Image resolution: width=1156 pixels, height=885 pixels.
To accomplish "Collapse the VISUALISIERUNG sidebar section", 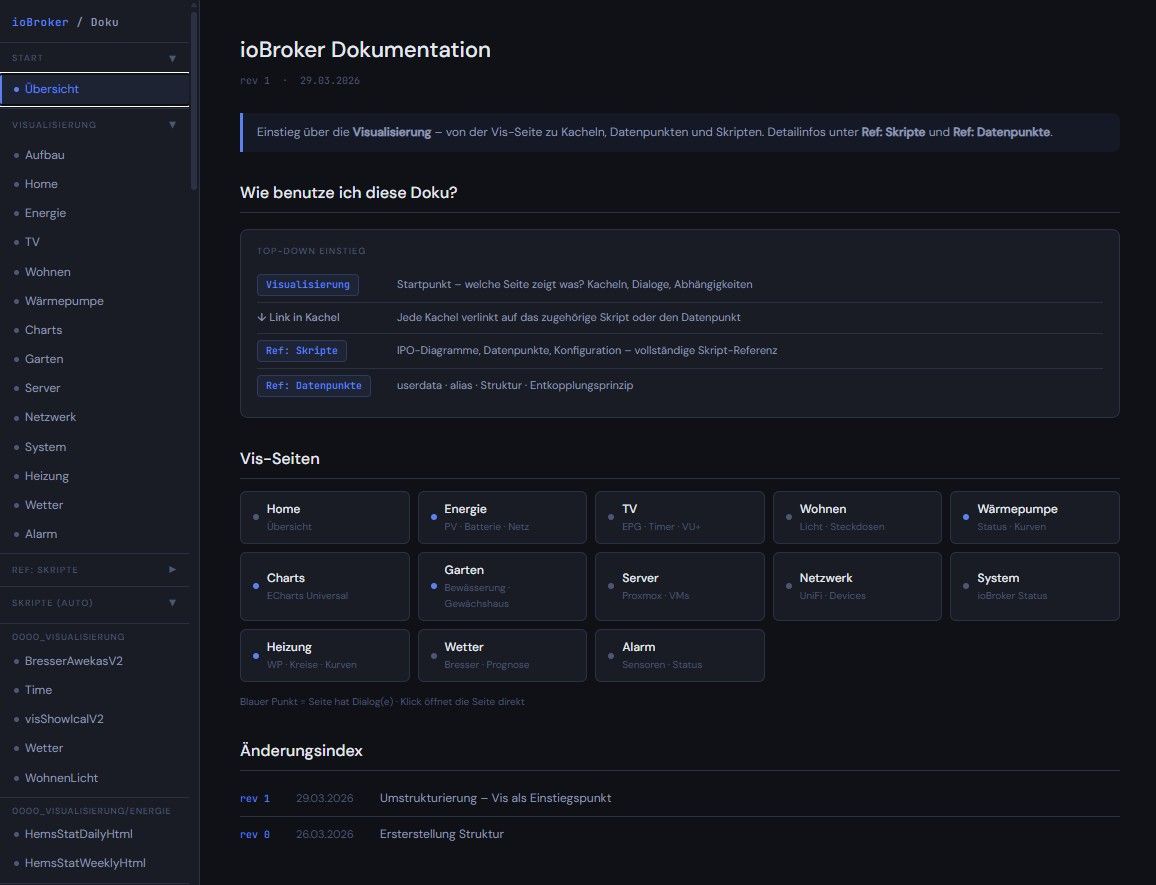I will [x=172, y=125].
